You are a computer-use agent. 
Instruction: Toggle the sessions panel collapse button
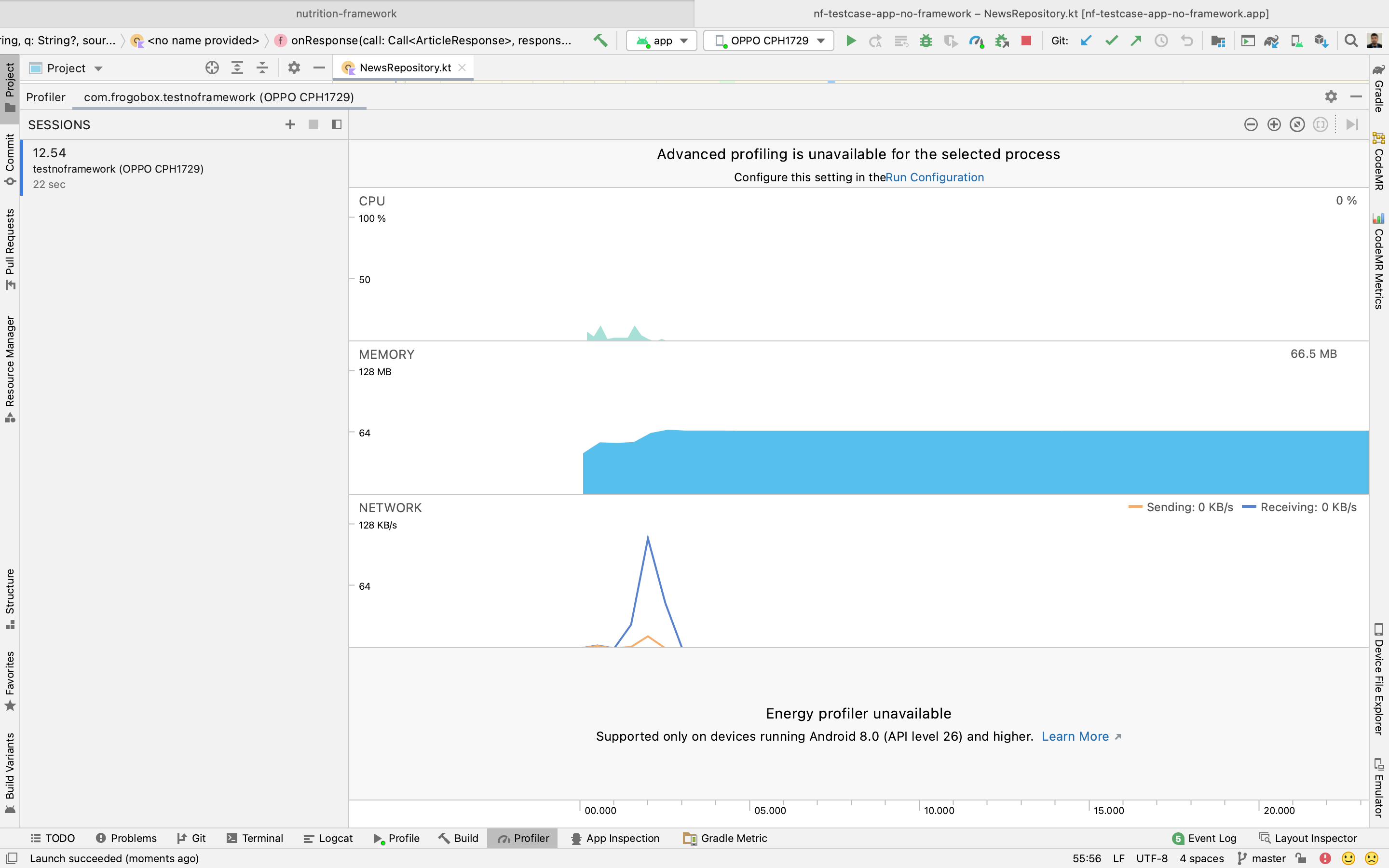coord(336,124)
